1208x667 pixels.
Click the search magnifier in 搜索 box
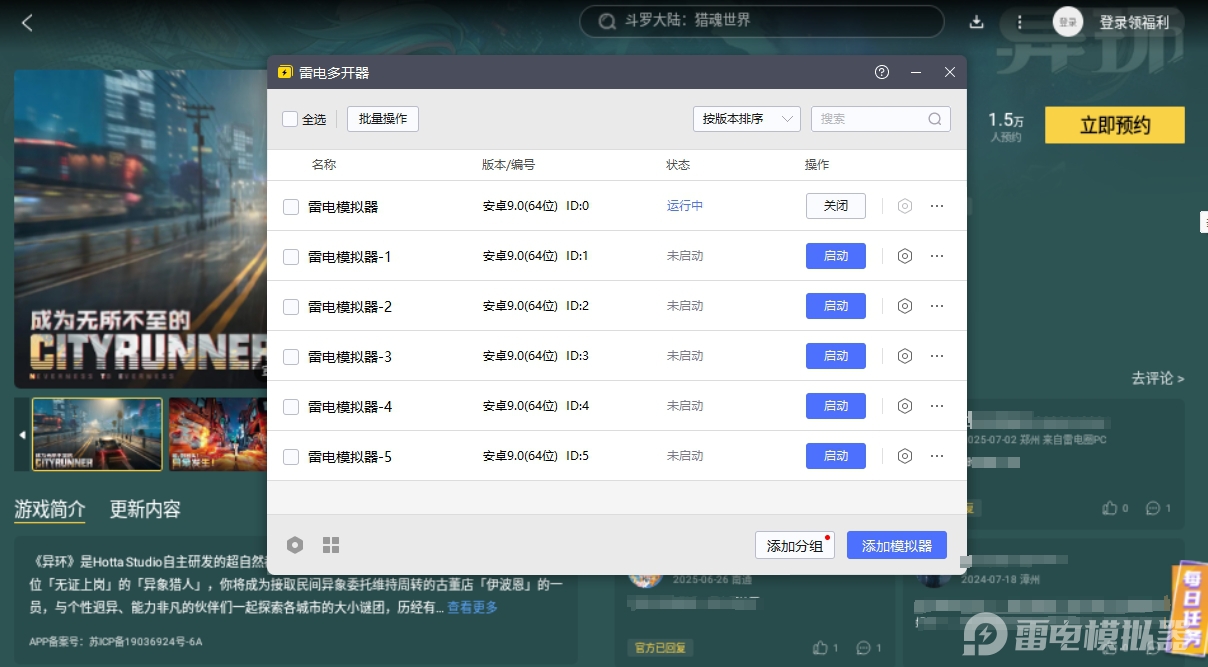(934, 119)
